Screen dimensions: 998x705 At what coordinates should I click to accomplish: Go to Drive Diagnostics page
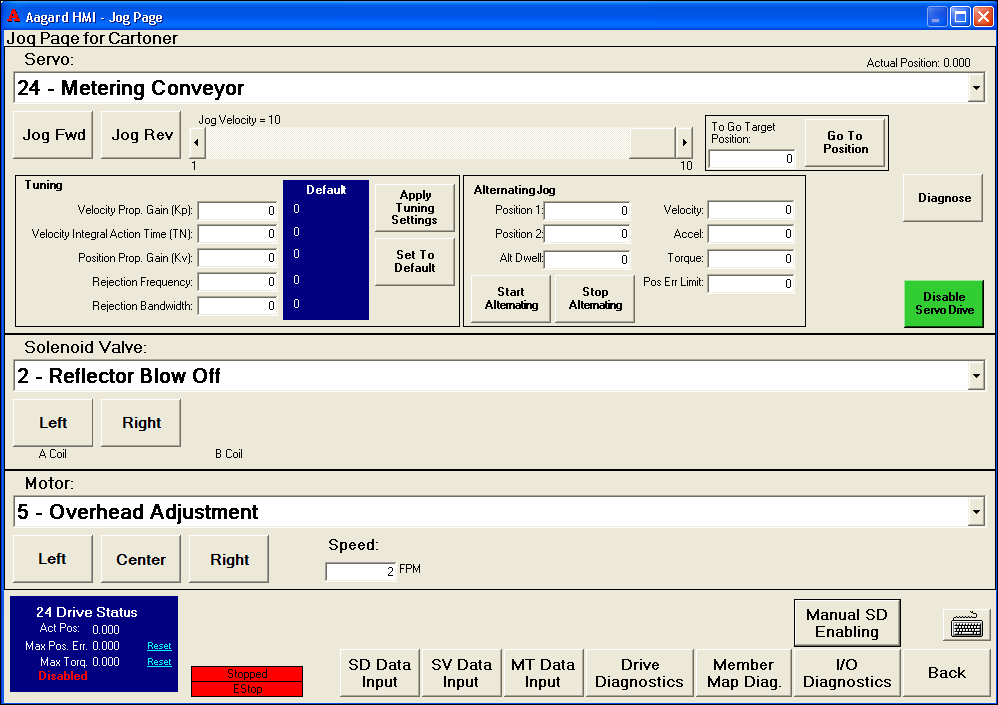pos(639,673)
